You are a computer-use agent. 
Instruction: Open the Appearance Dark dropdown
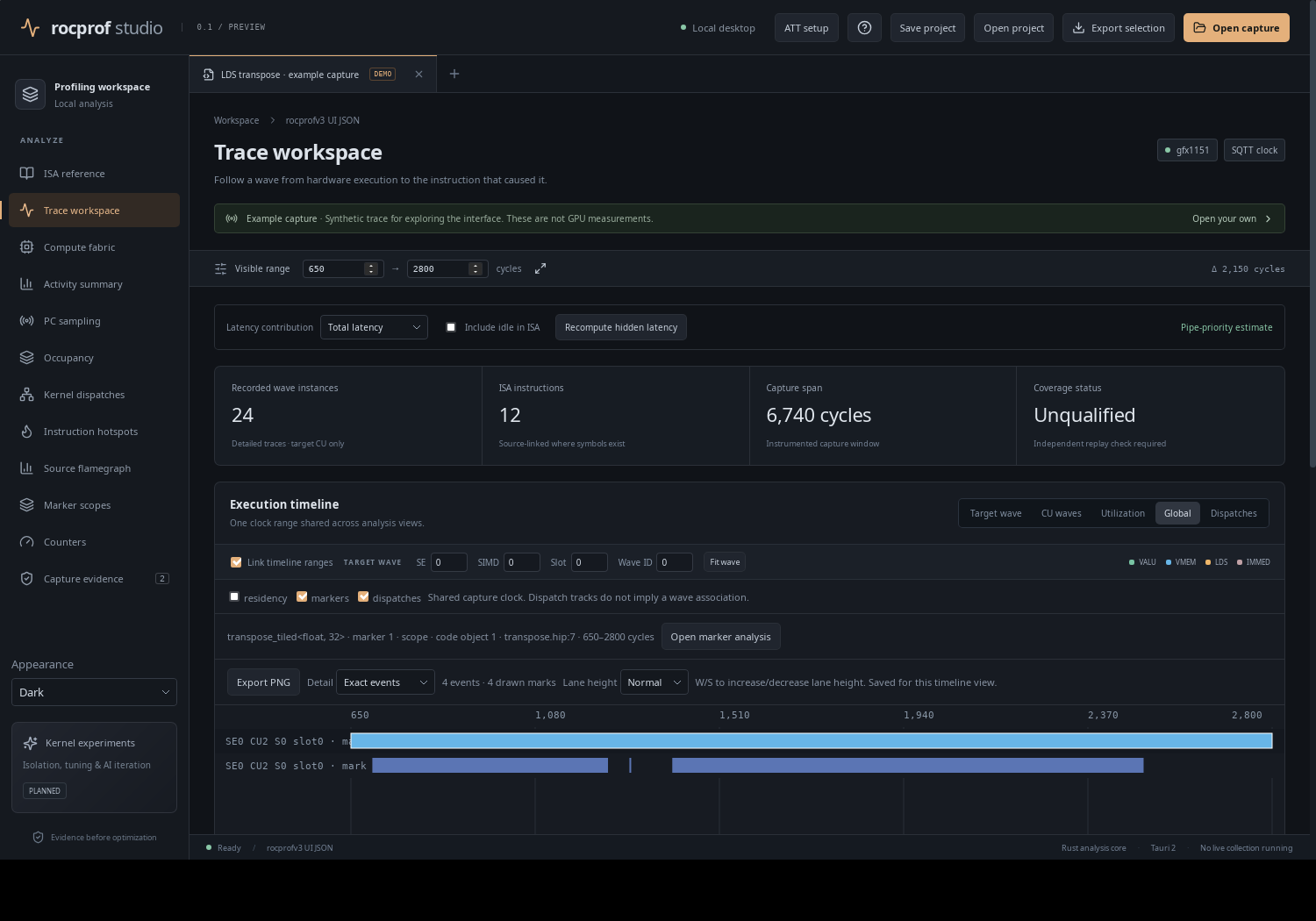[x=94, y=692]
